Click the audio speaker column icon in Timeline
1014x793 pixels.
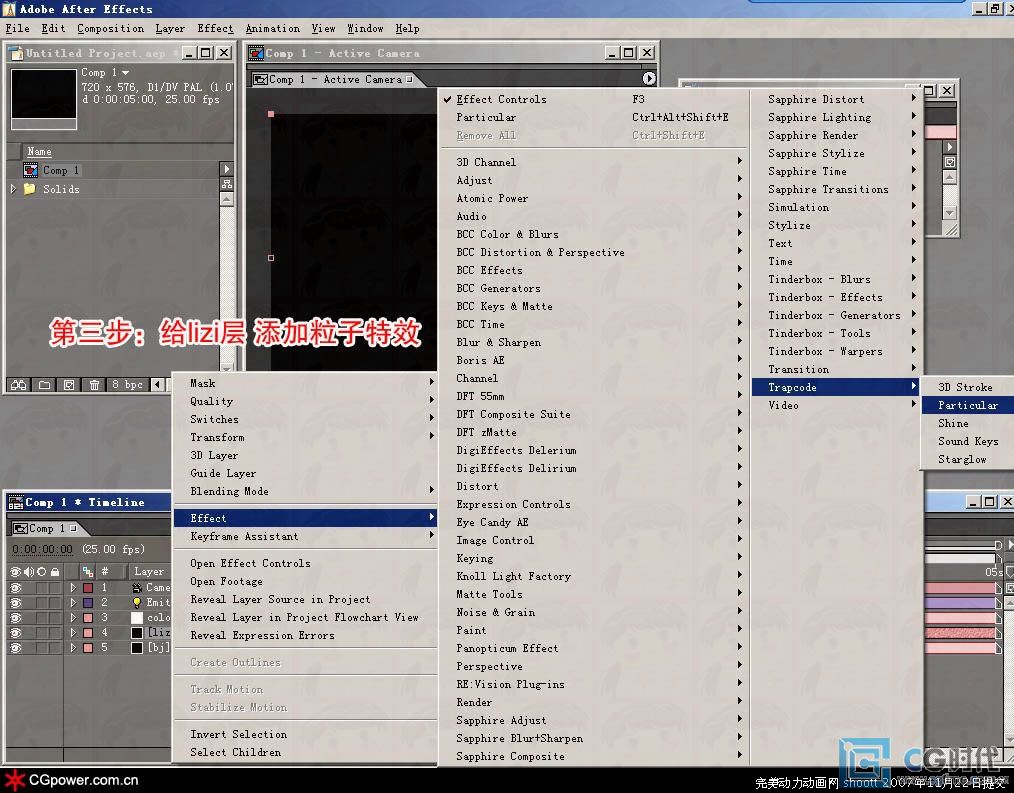29,572
